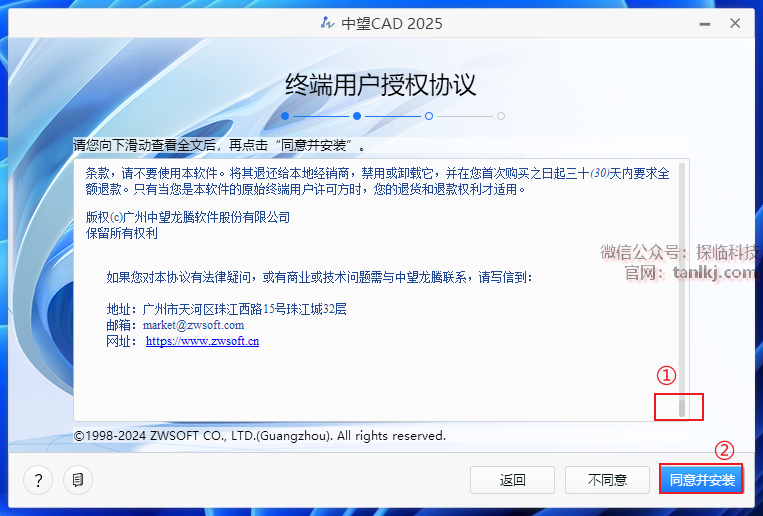Go back with the 返回 button

coord(512,479)
